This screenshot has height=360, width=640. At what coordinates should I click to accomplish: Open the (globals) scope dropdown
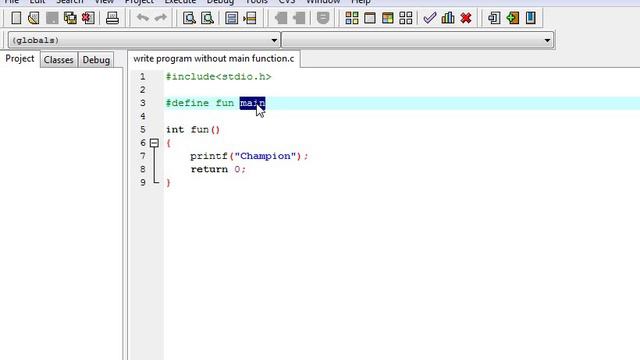[144, 40]
